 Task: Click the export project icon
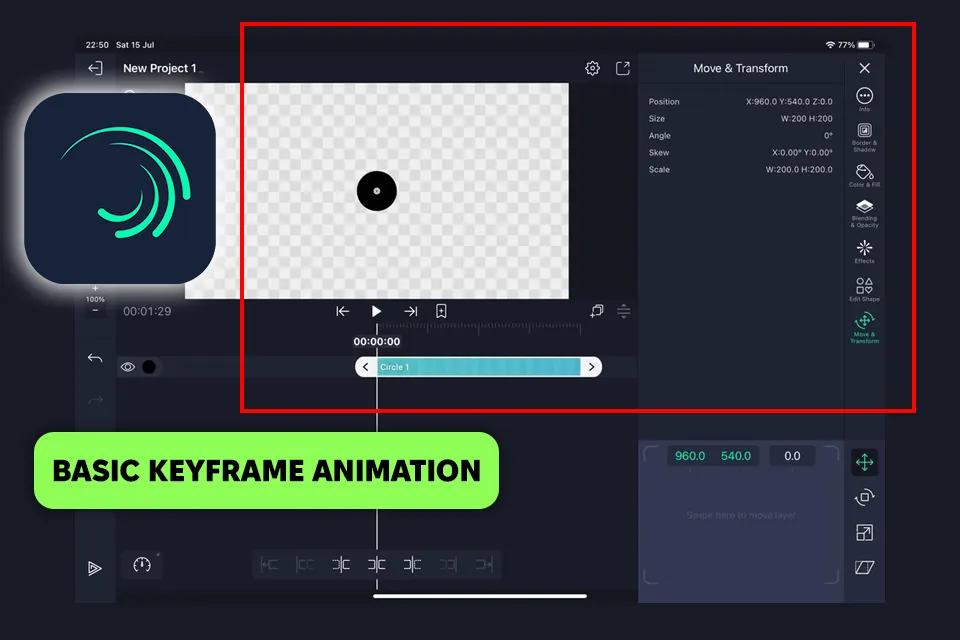coord(623,68)
